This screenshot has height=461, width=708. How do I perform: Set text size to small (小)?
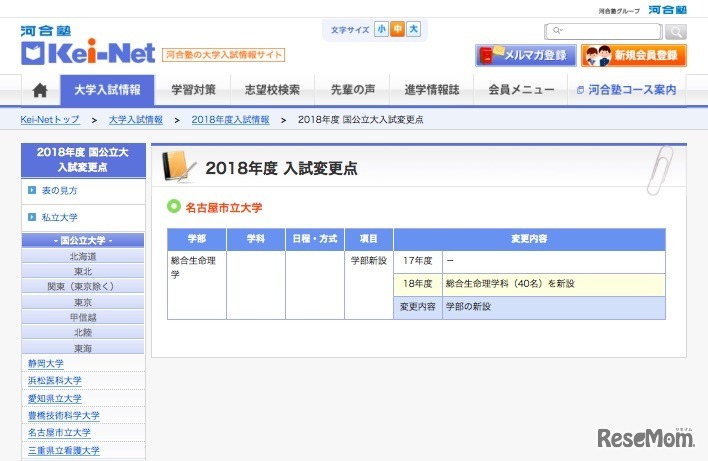[x=382, y=29]
